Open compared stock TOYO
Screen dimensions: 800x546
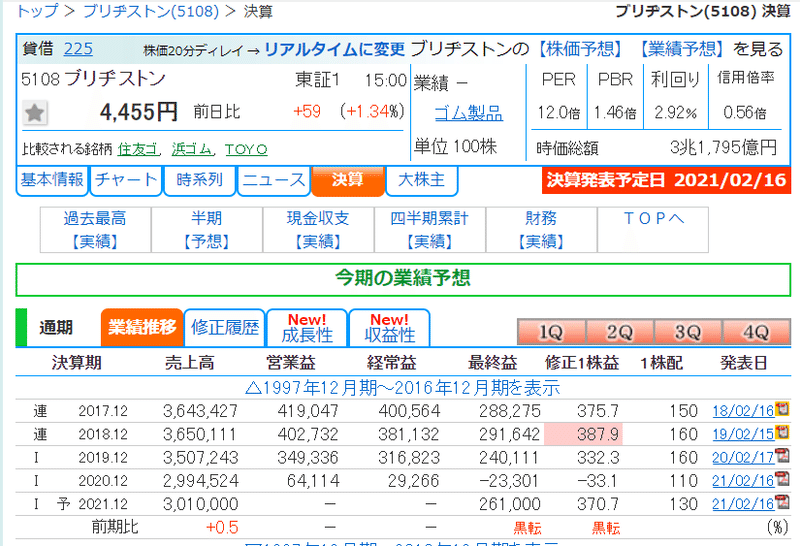[246, 150]
